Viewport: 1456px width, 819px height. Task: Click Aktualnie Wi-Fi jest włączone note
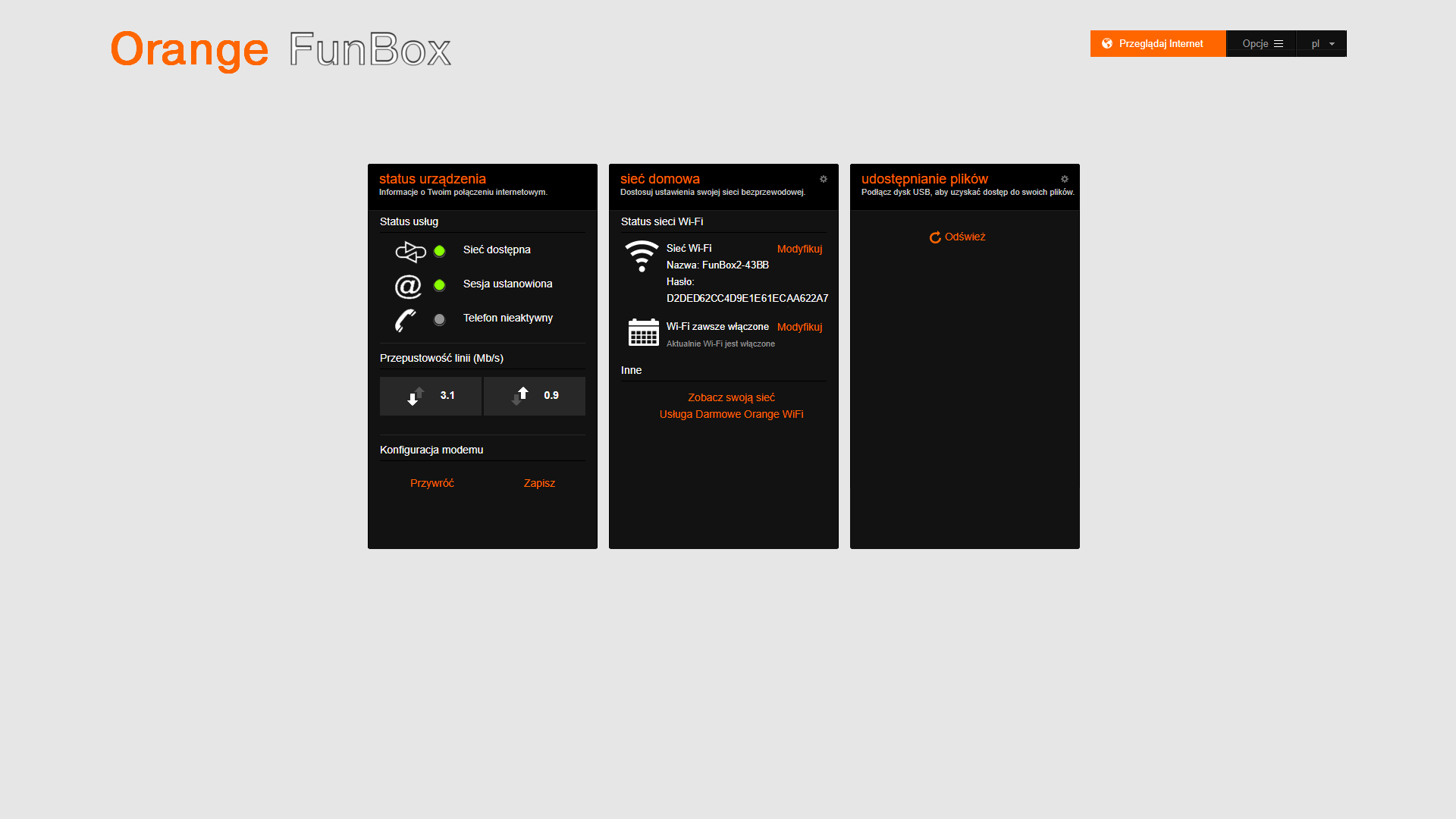coord(720,344)
